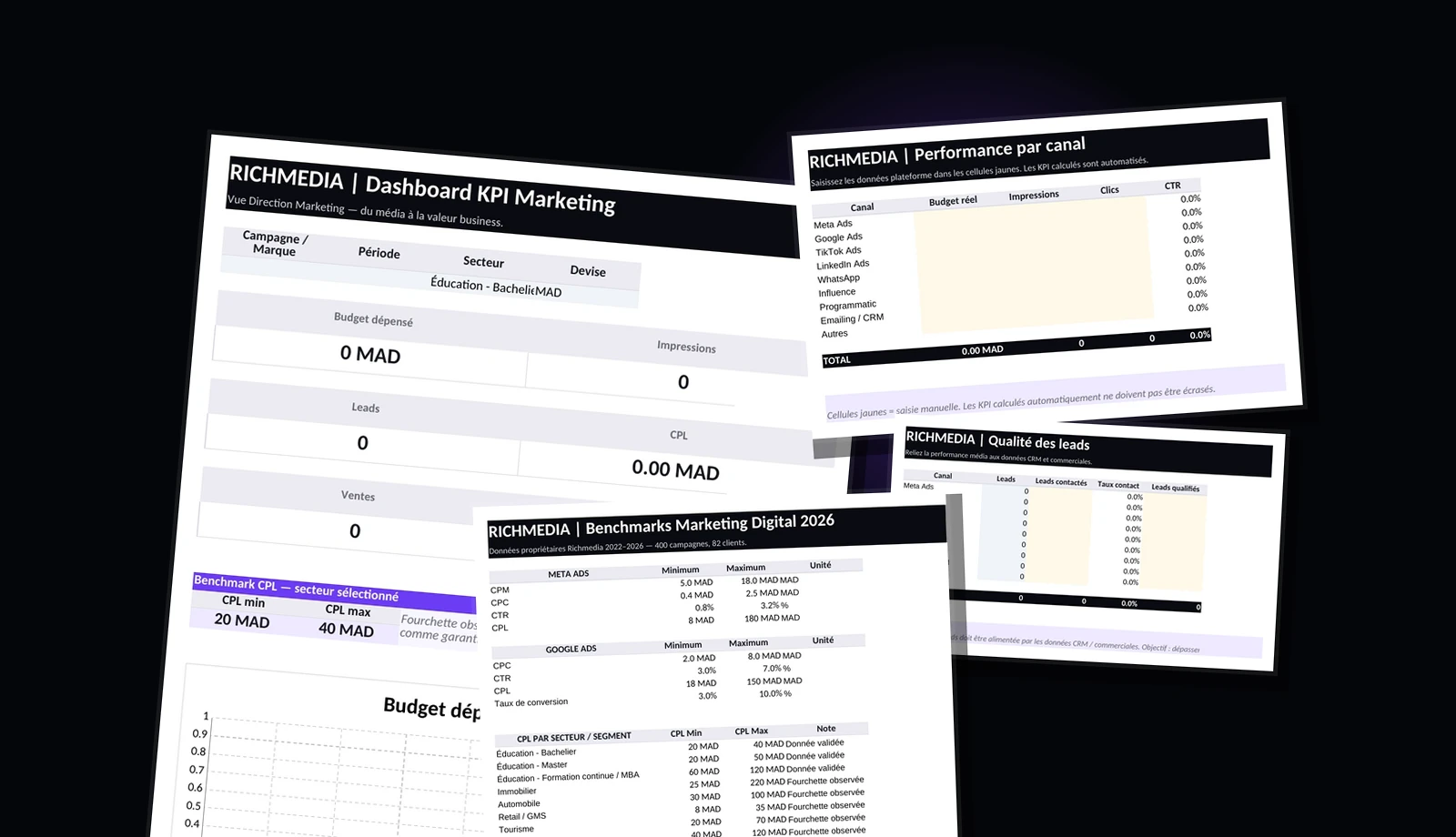Click the 'Meta Ads' row in Performance par canal
Screen dimensions: 1456x837
[833, 224]
